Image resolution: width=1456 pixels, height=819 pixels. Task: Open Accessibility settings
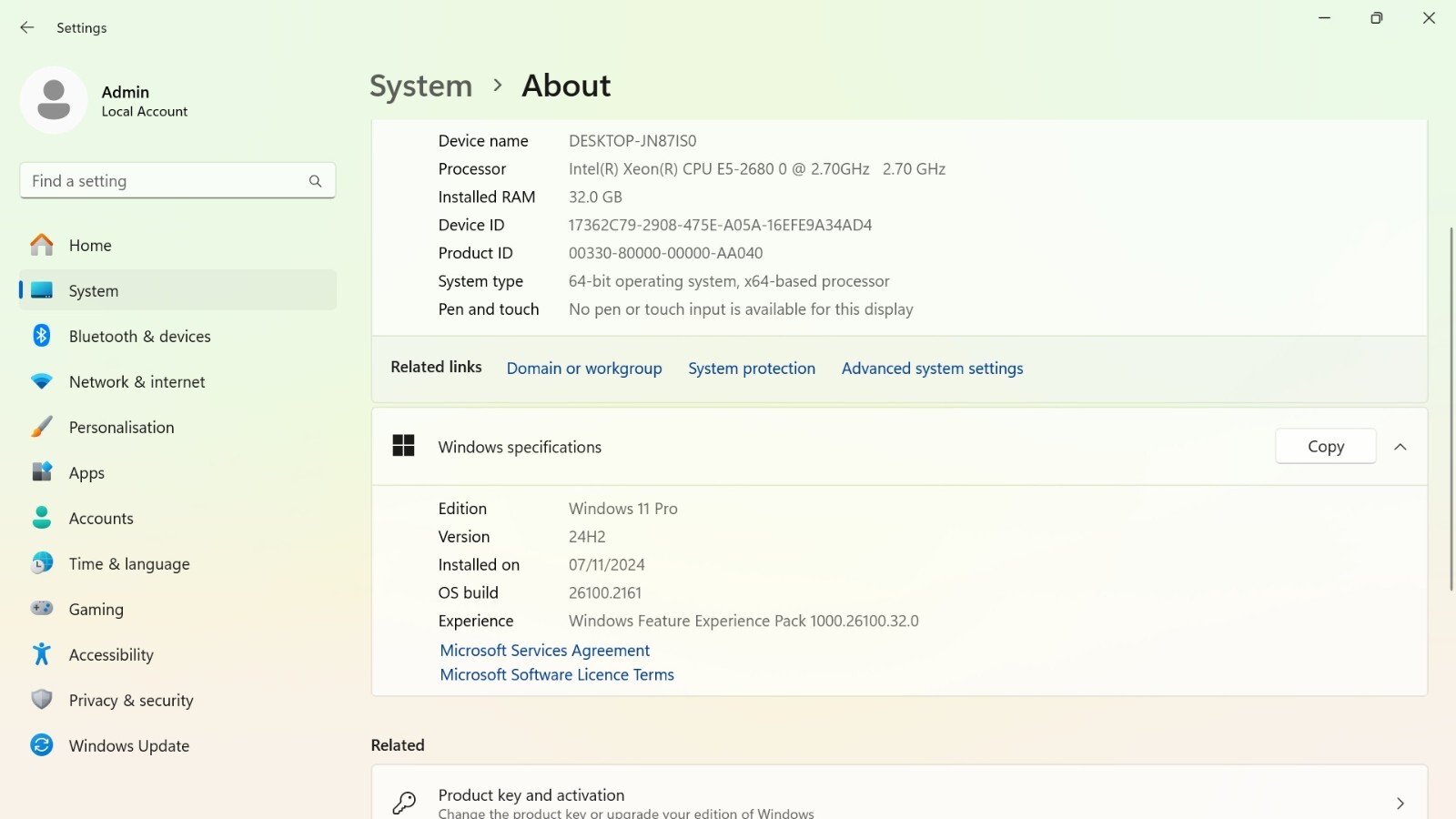(177, 654)
